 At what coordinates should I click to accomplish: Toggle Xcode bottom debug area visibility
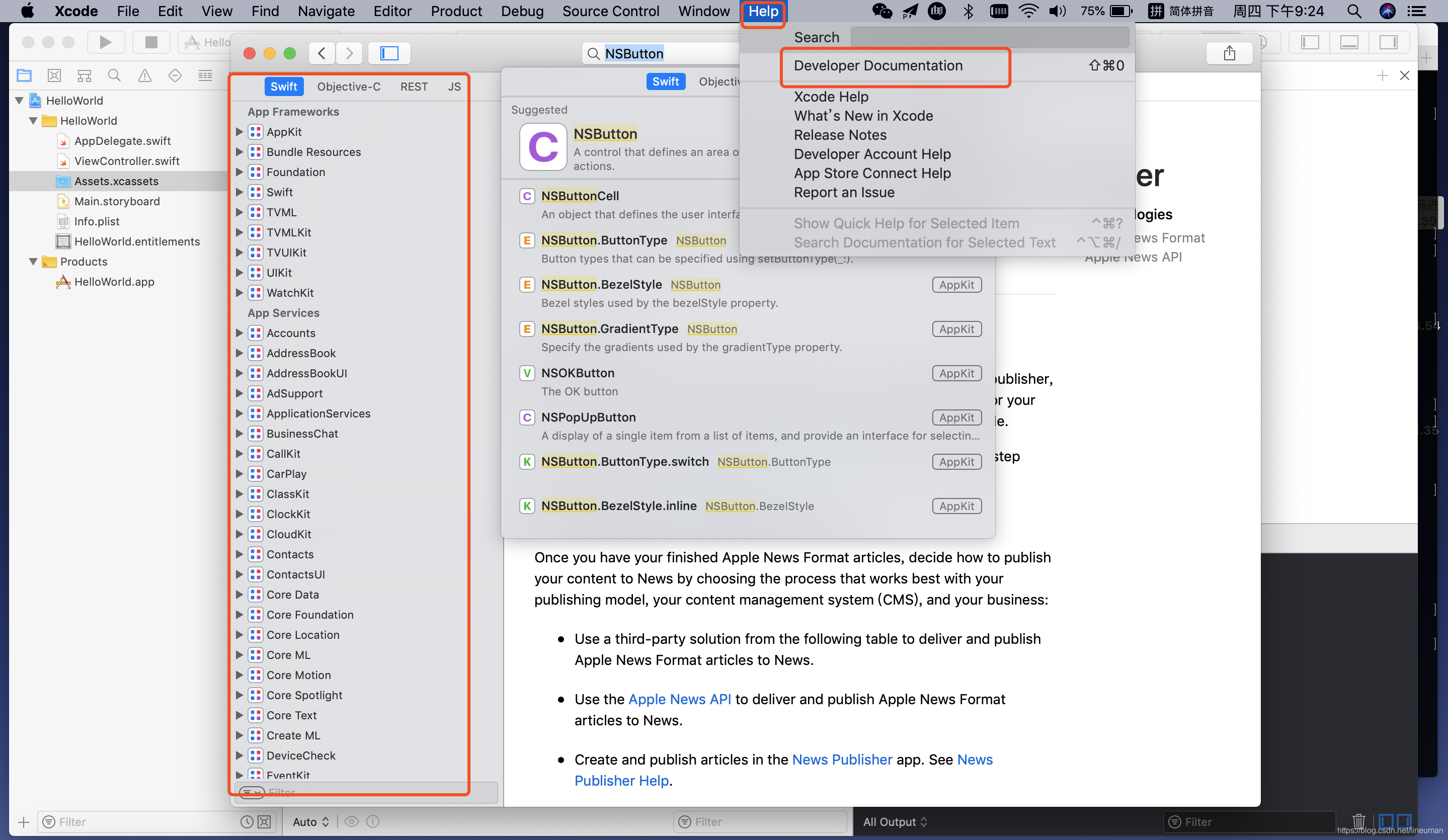pos(1348,42)
